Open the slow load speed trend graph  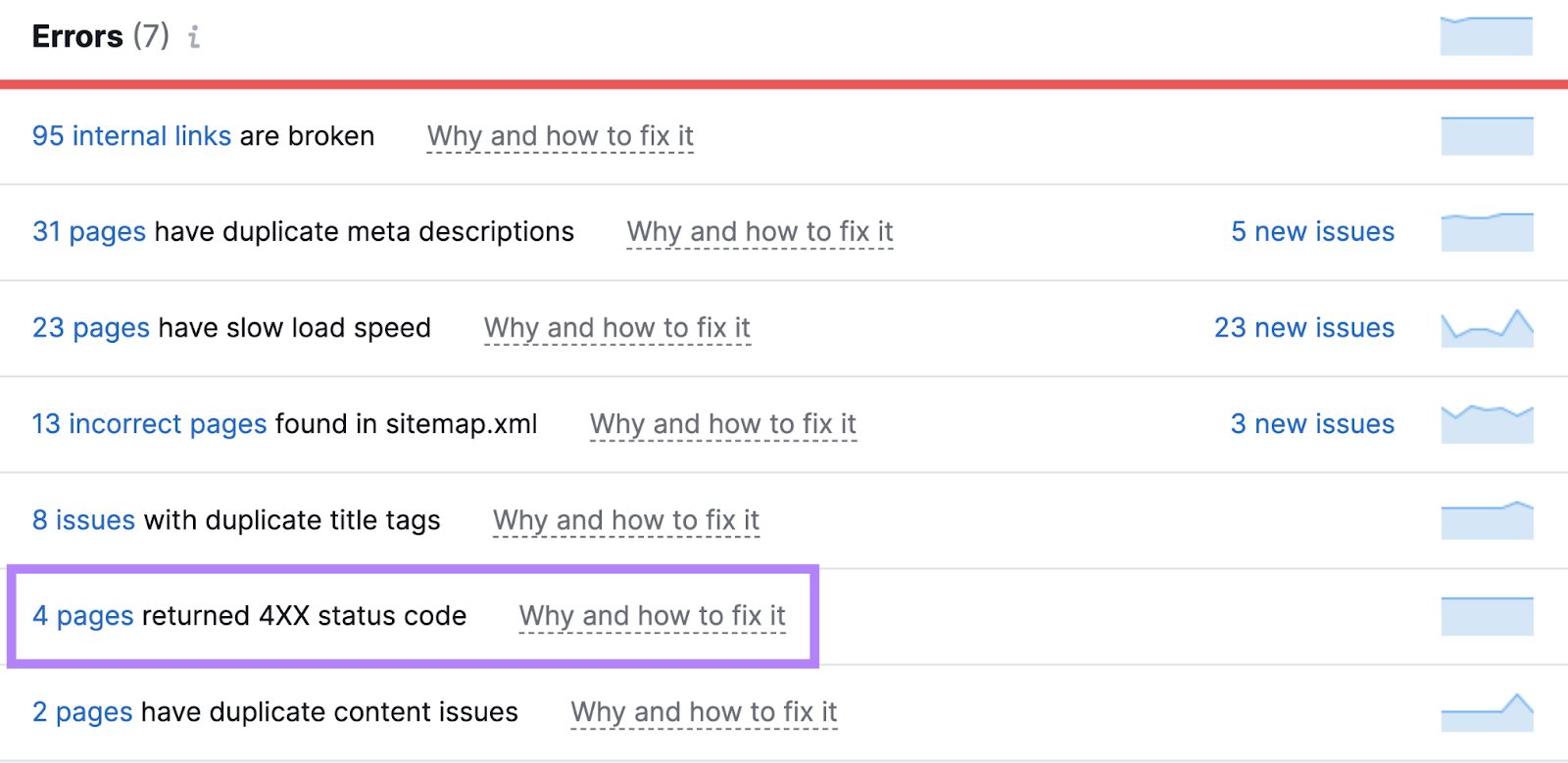1486,328
